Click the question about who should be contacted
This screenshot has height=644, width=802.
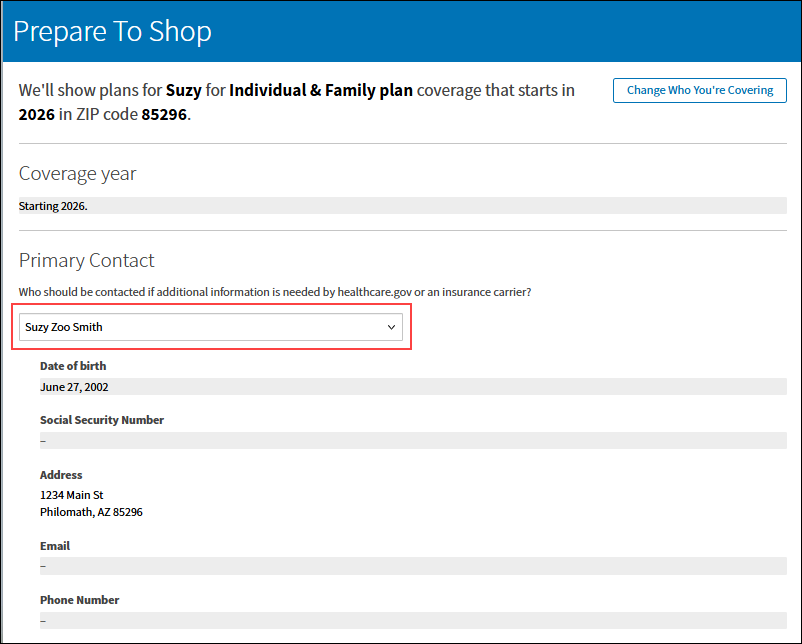pos(275,292)
